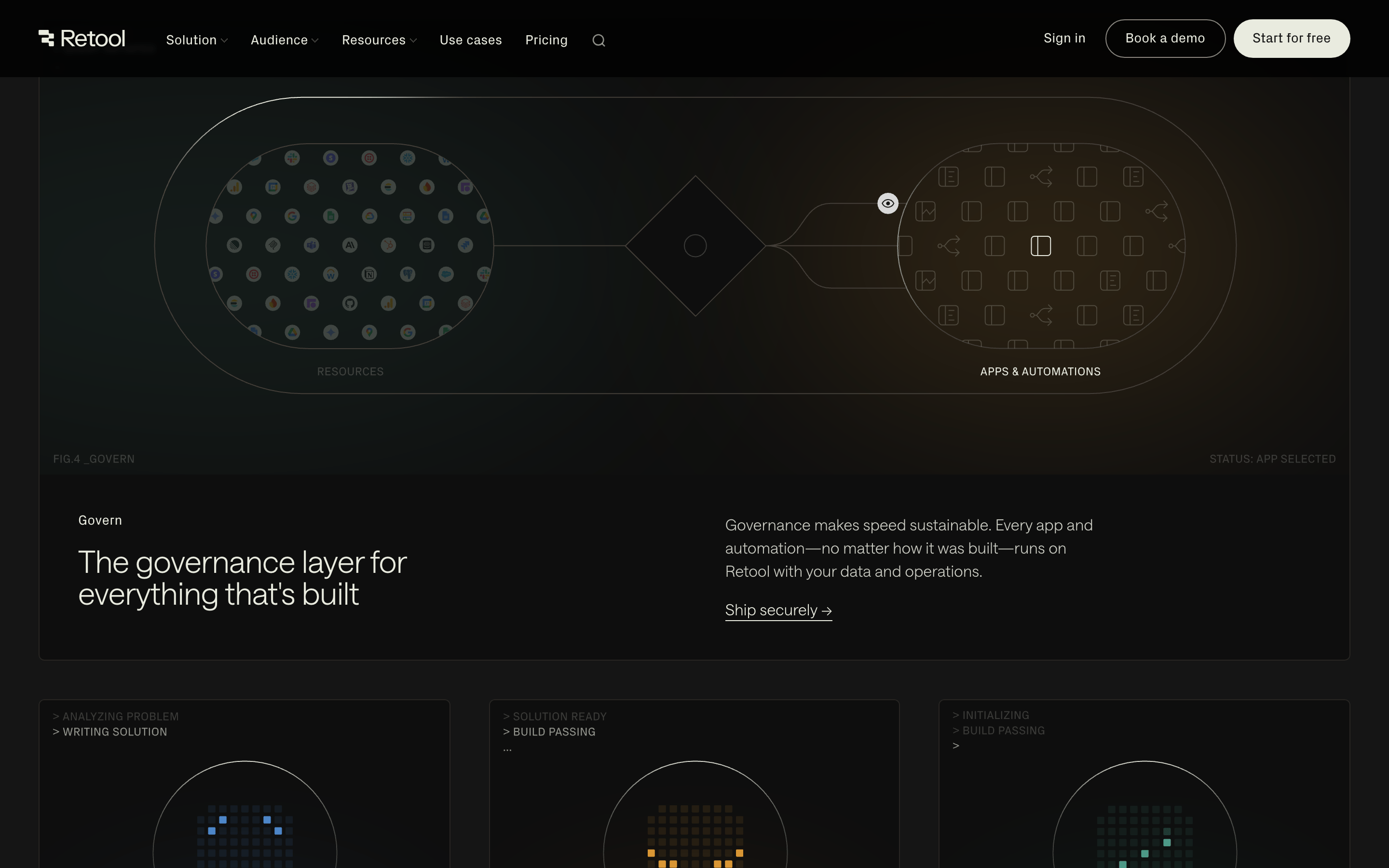1389x868 pixels.
Task: Expand the Audience dropdown menu
Action: [284, 40]
